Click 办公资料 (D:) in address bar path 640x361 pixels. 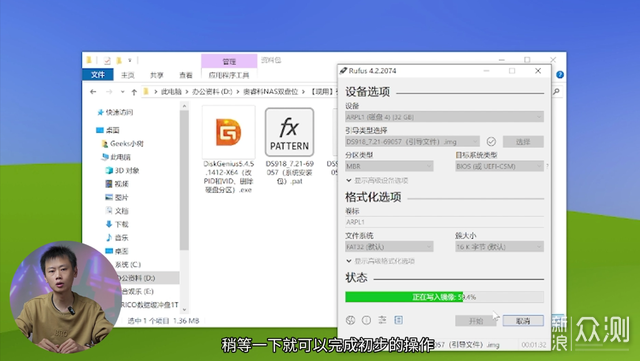[x=212, y=92]
